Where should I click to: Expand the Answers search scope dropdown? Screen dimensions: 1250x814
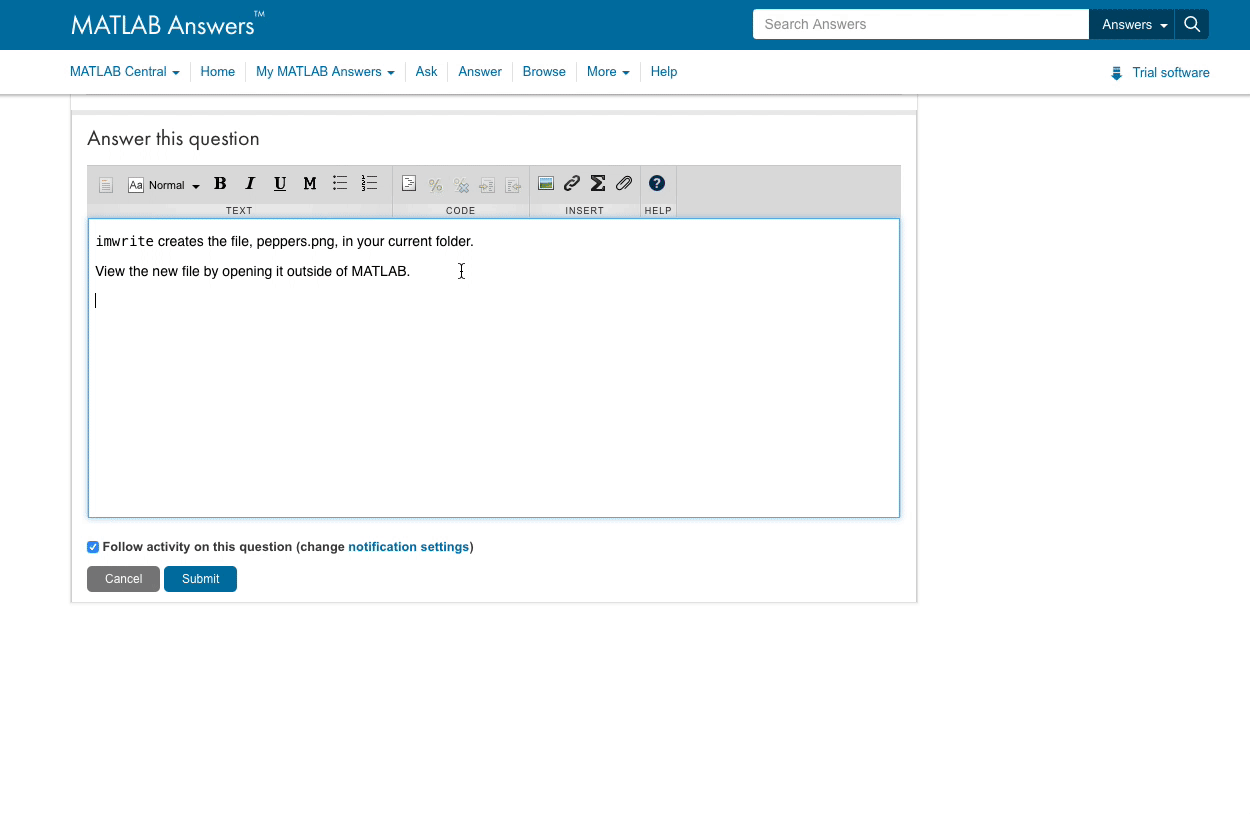click(1133, 25)
